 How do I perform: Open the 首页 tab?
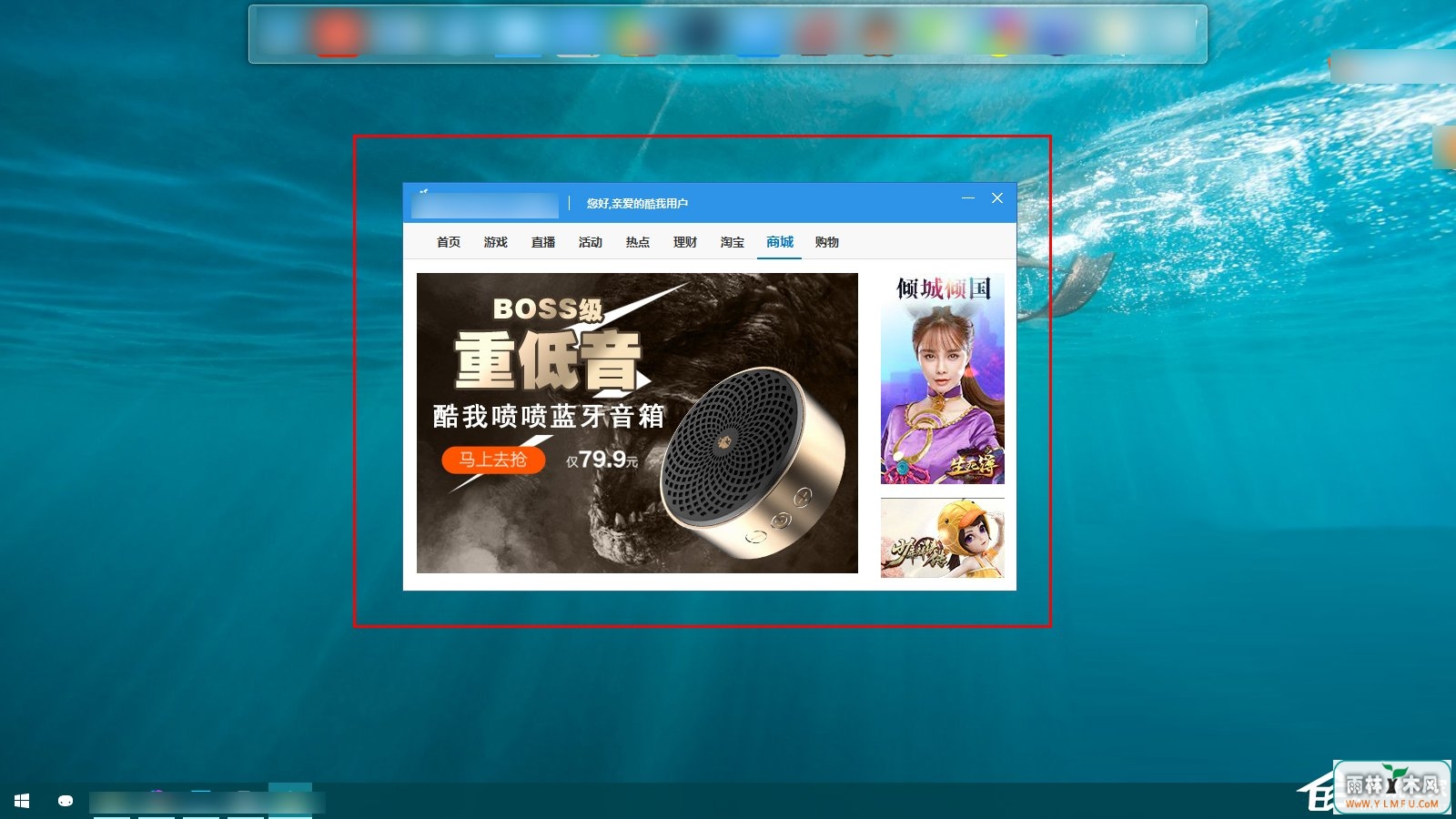(x=449, y=242)
